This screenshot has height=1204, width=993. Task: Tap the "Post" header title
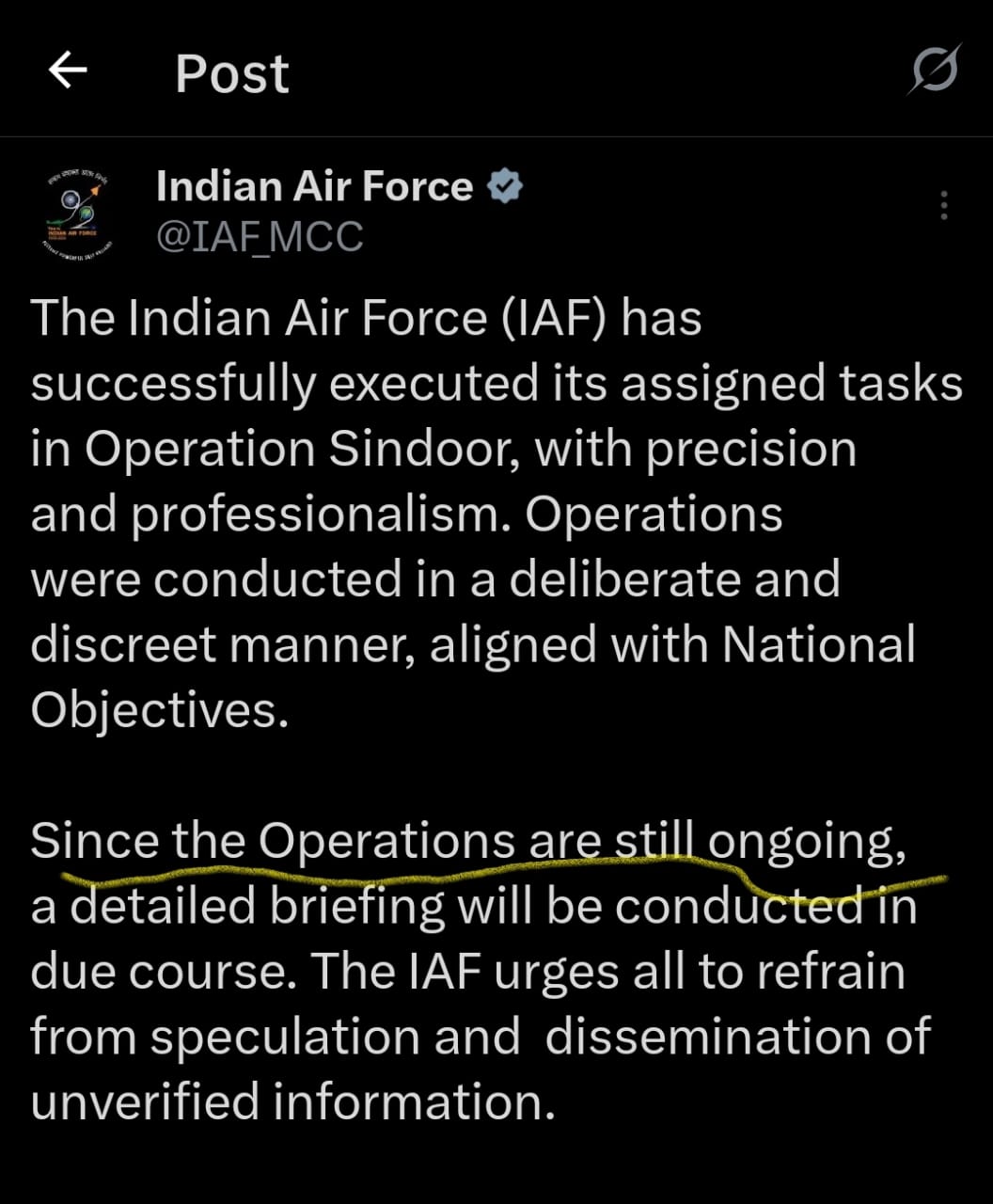(x=232, y=73)
